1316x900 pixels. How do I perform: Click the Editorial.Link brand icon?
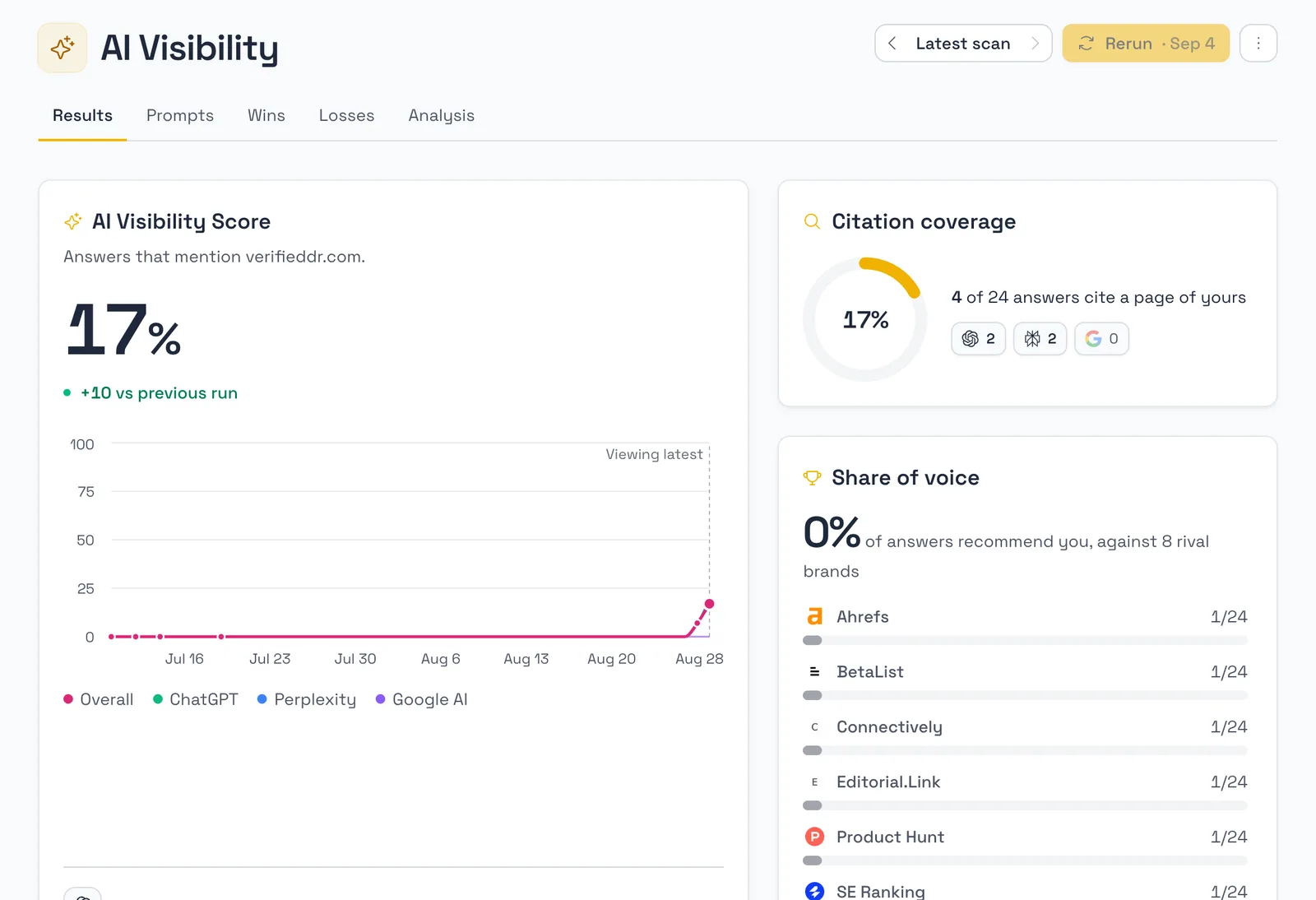click(x=814, y=782)
